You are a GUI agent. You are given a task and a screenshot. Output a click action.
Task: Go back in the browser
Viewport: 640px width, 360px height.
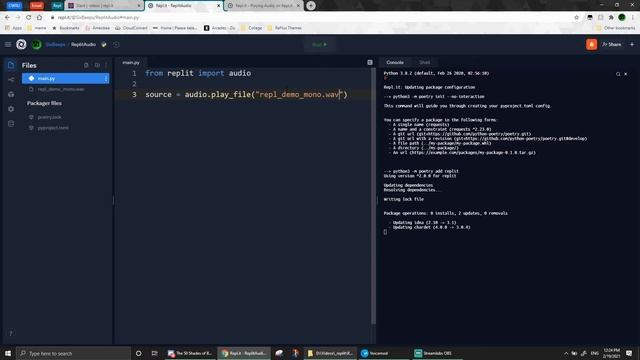(x=7, y=18)
